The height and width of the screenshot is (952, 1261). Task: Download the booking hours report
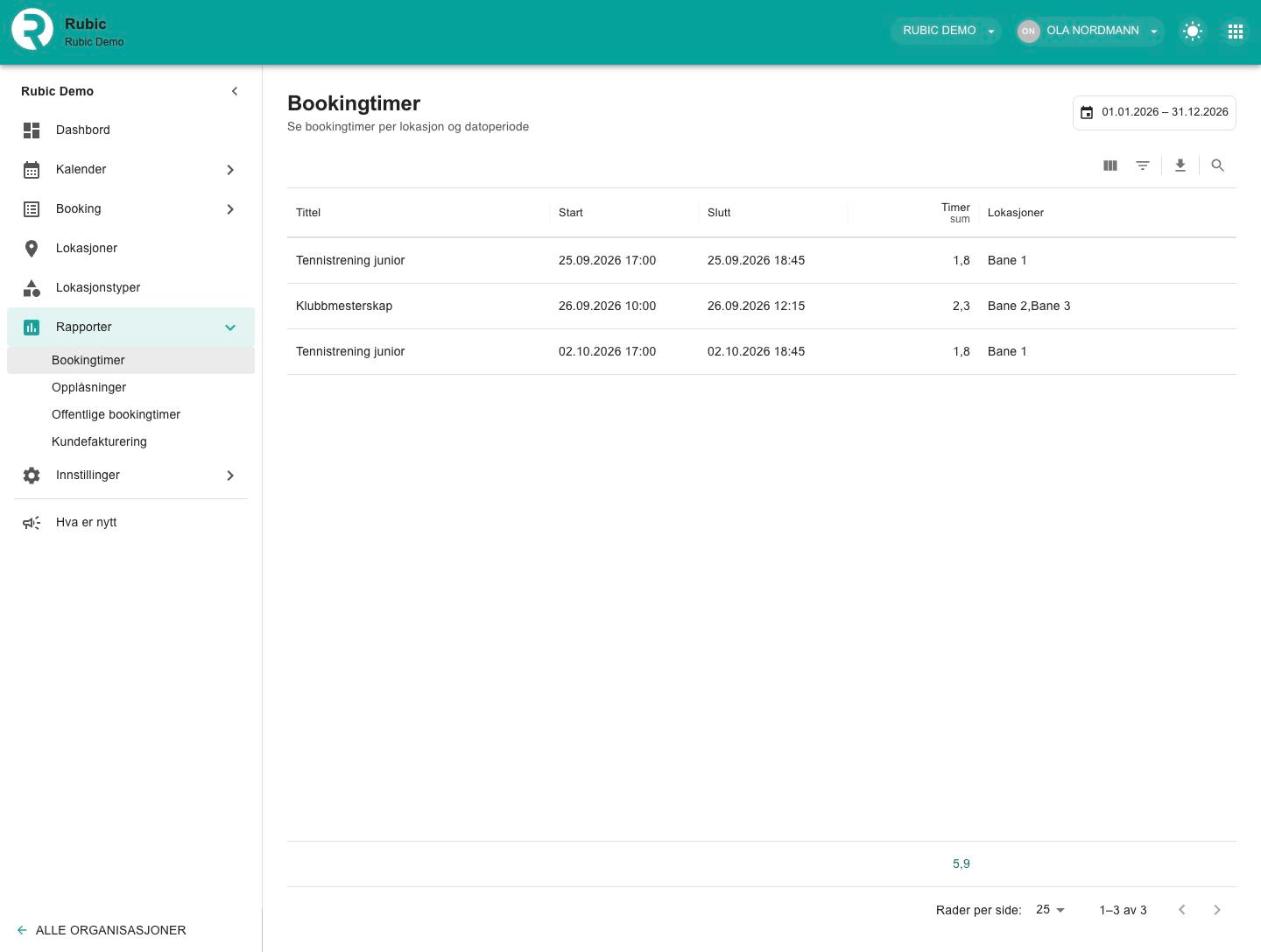click(1181, 165)
